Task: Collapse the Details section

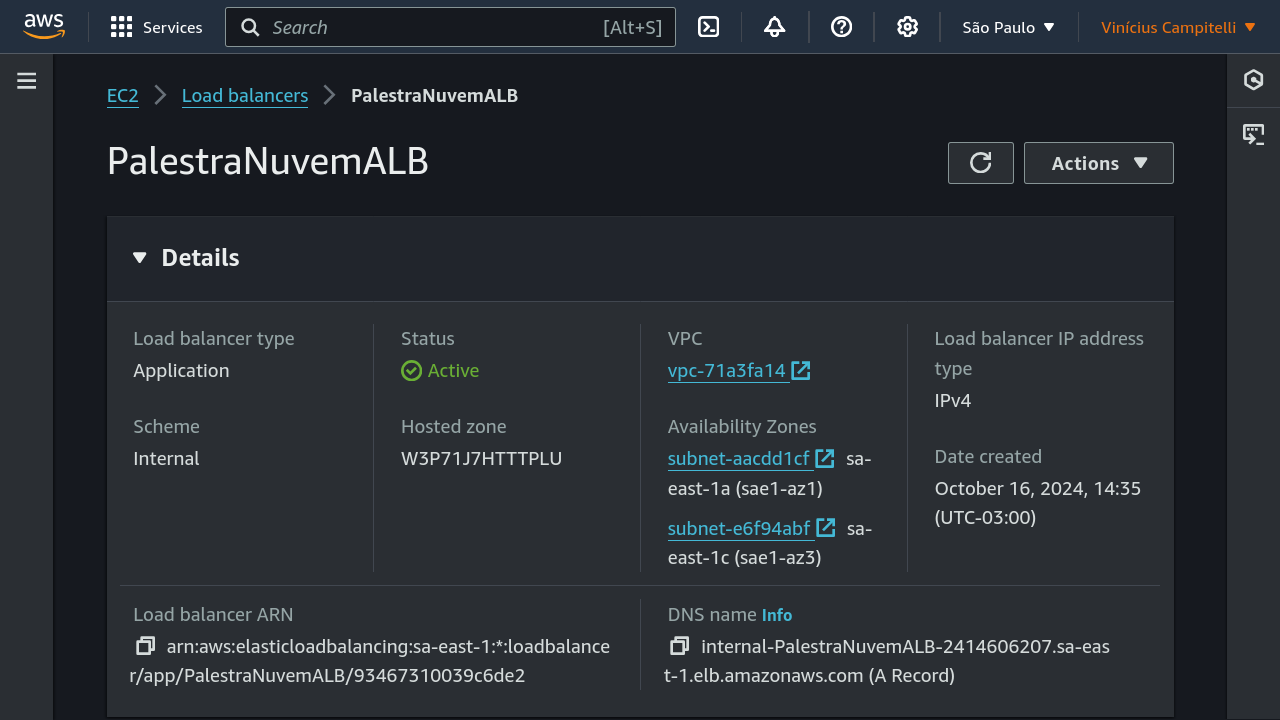Action: (x=139, y=258)
